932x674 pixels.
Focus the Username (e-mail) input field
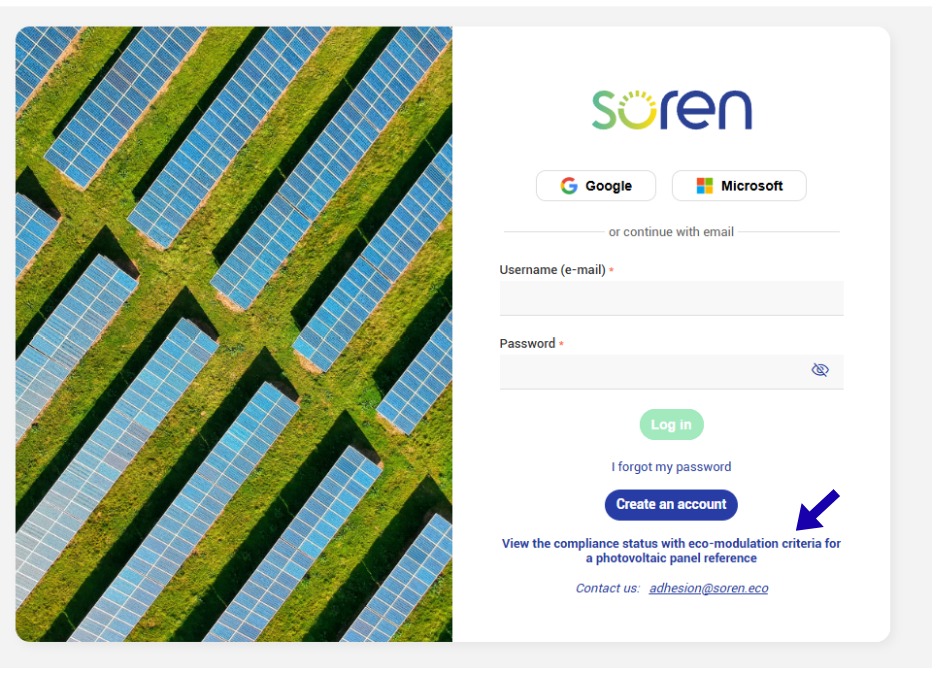tap(672, 298)
